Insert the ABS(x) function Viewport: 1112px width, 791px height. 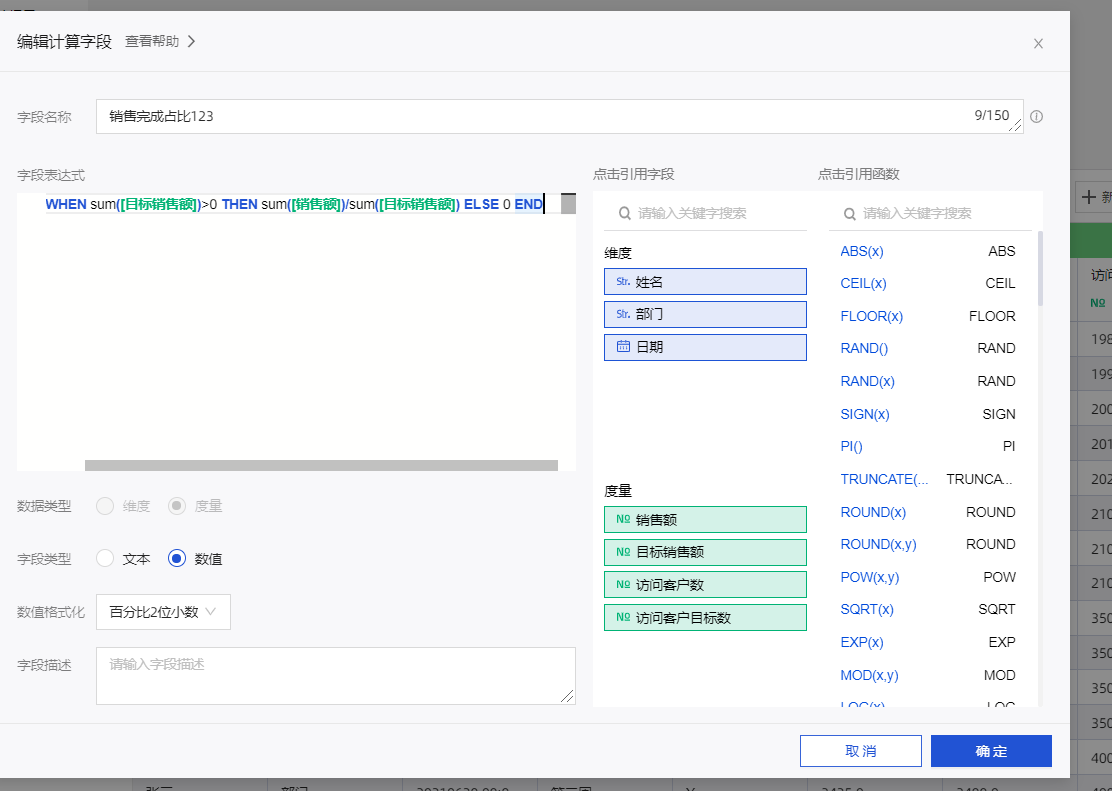pyautogui.click(x=862, y=251)
